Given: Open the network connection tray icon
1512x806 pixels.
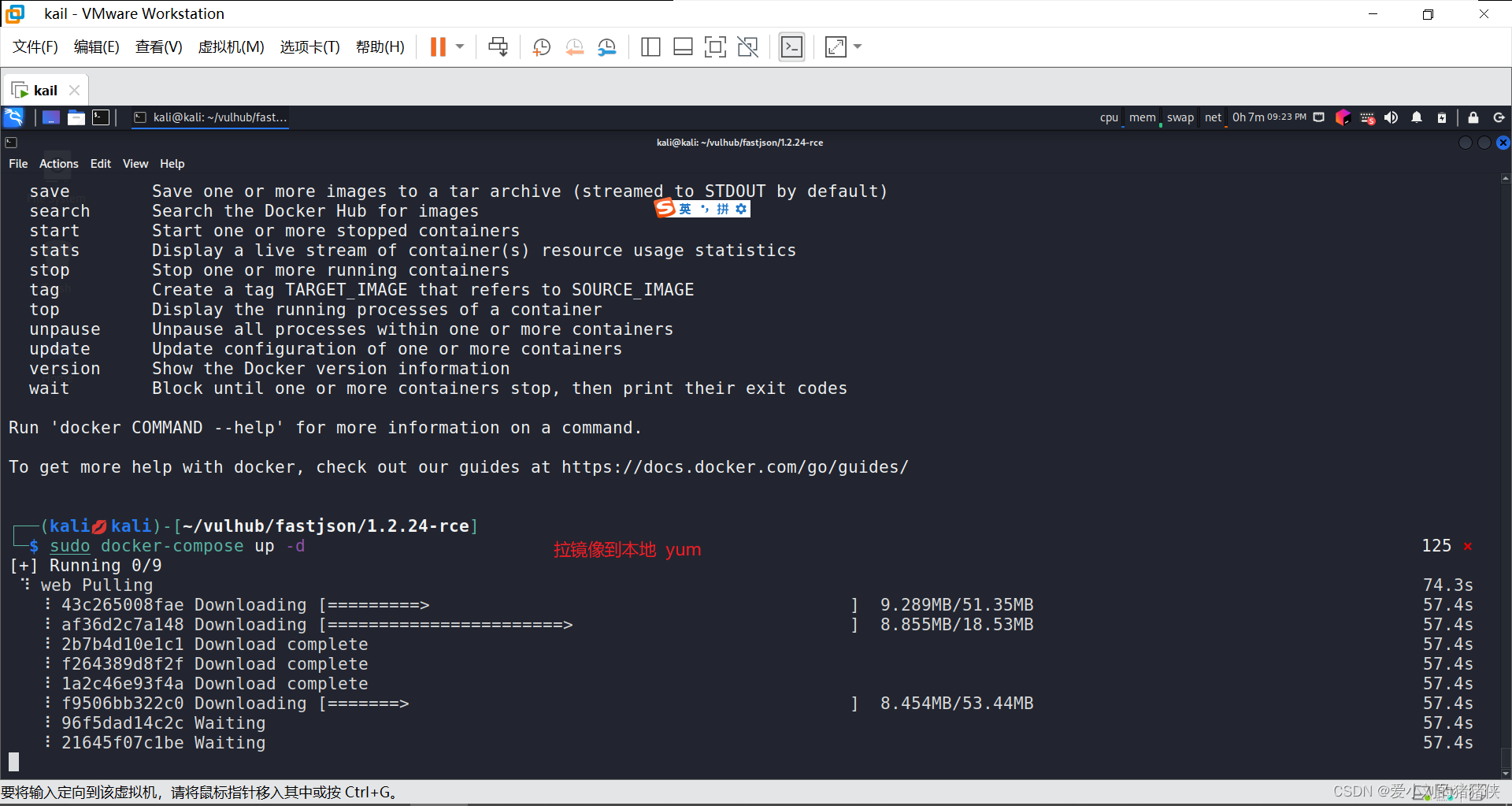Looking at the screenshot, I should (x=1319, y=117).
